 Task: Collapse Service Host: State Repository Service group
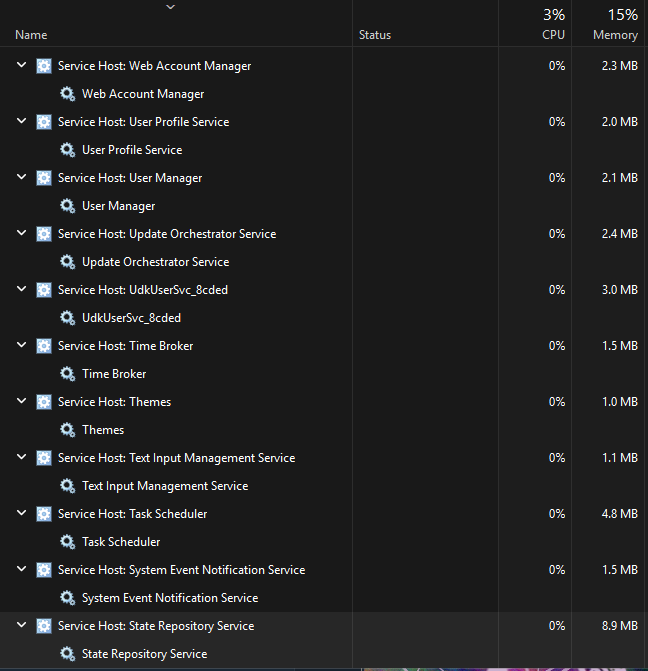[21, 626]
